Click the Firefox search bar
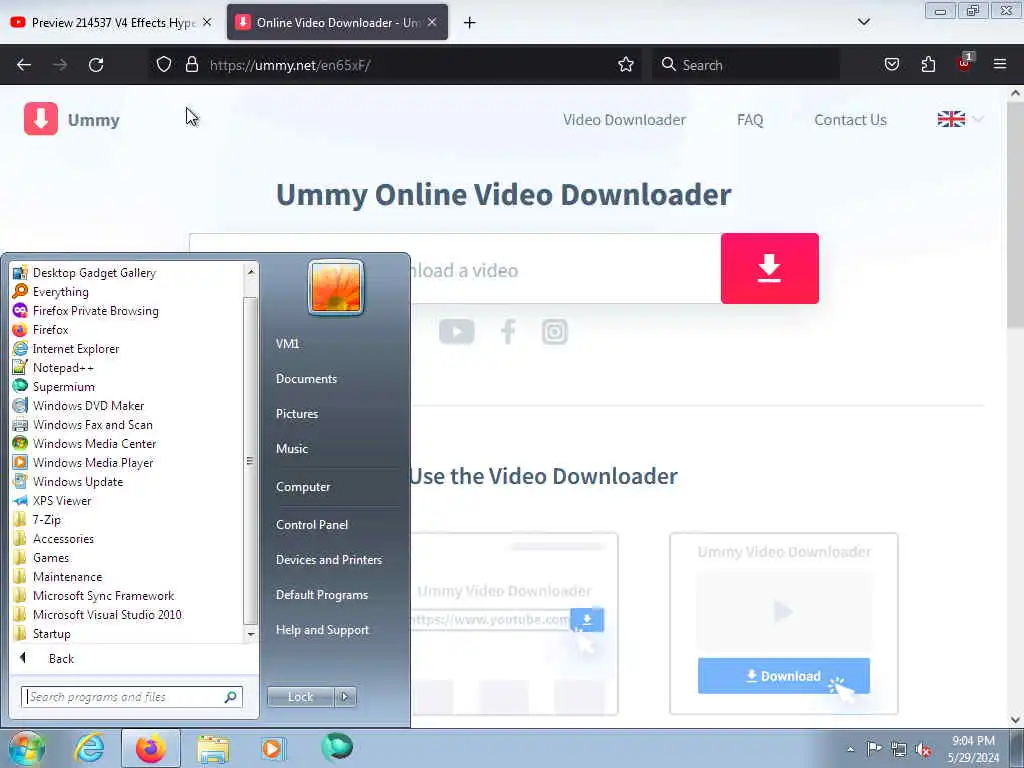The width and height of the screenshot is (1024, 768). tap(746, 65)
